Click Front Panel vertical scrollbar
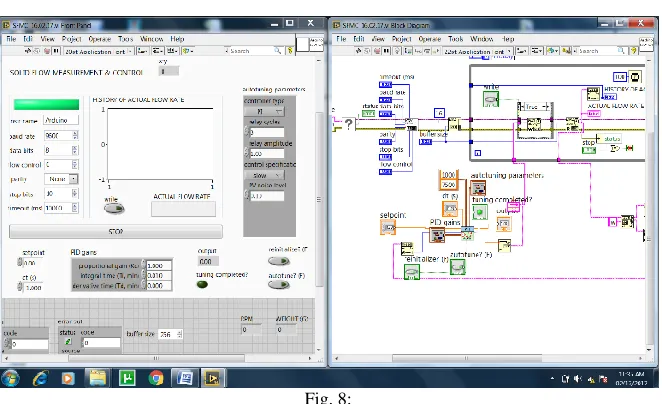The image size is (662, 404). click(x=319, y=201)
